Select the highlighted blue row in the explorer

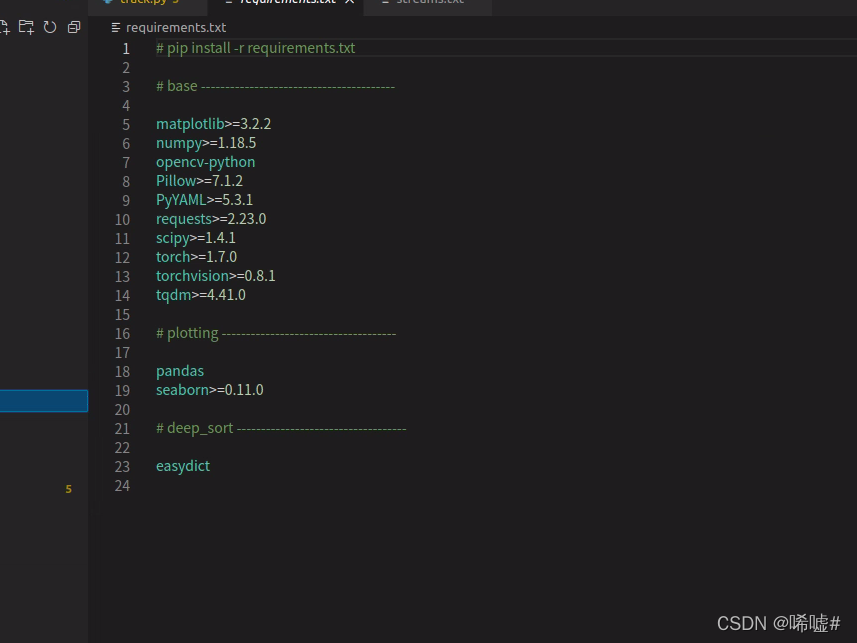(x=44, y=401)
